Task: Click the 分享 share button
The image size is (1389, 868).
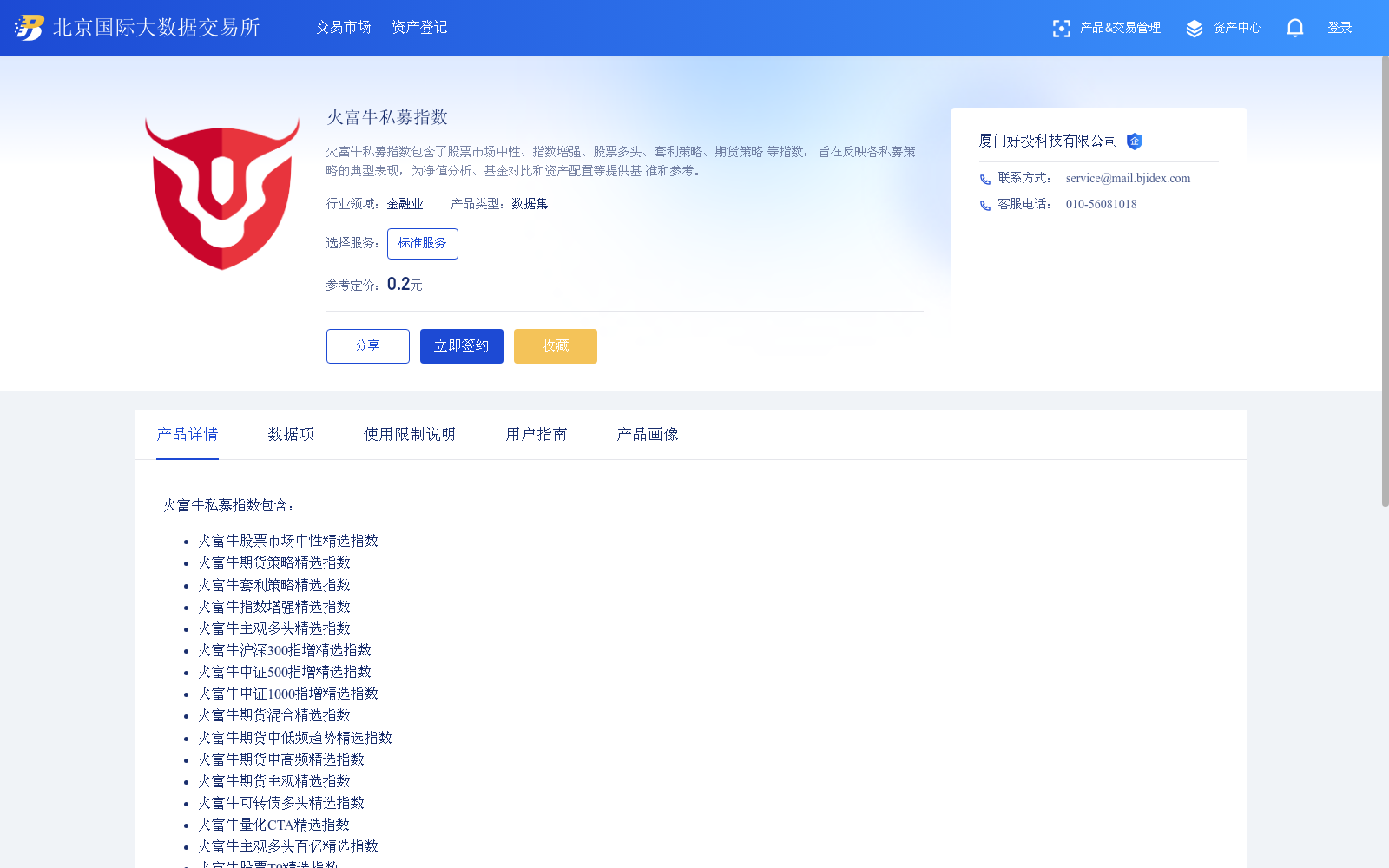Action: tap(368, 346)
